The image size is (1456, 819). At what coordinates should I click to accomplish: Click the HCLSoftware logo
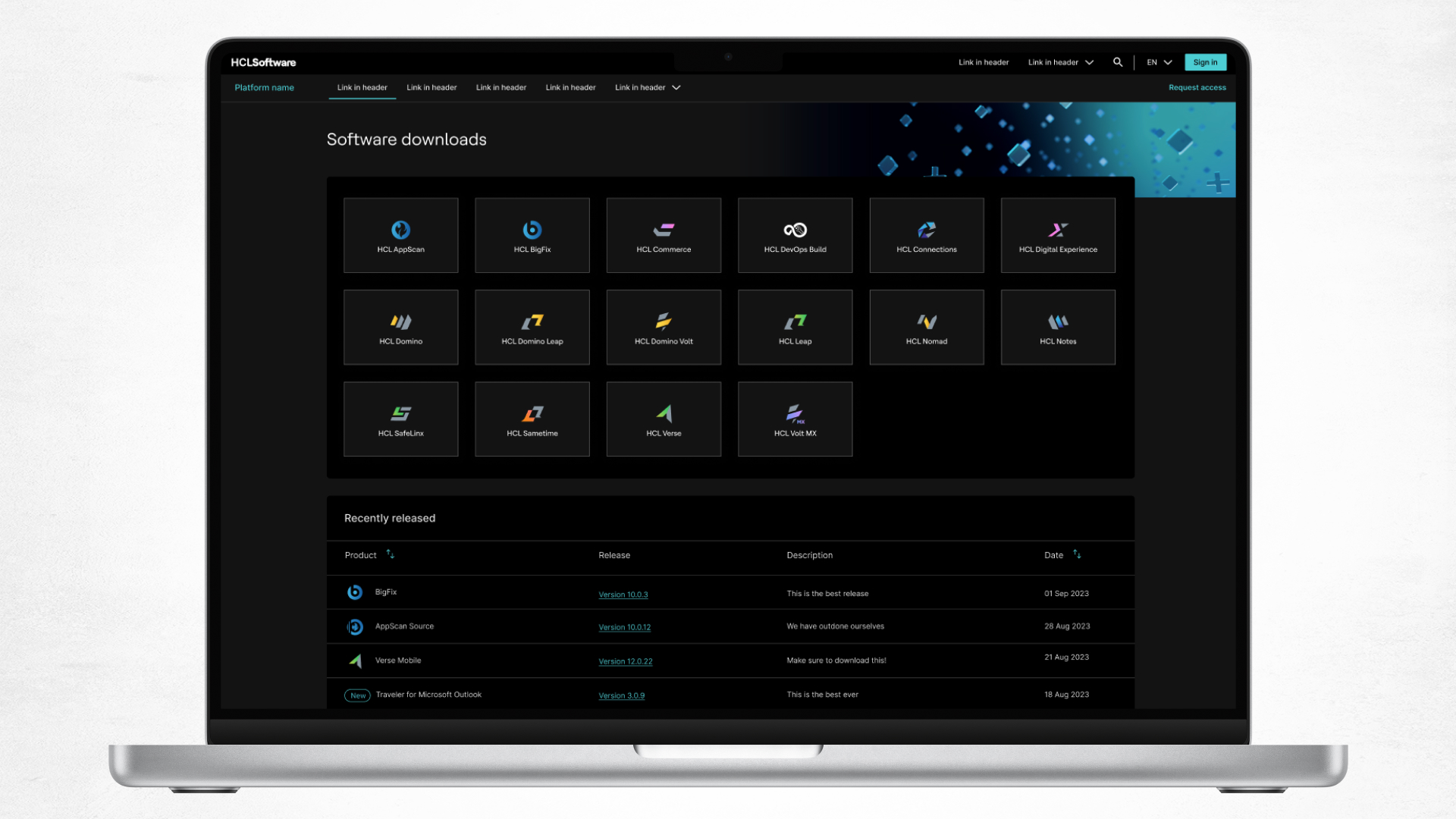click(x=263, y=62)
